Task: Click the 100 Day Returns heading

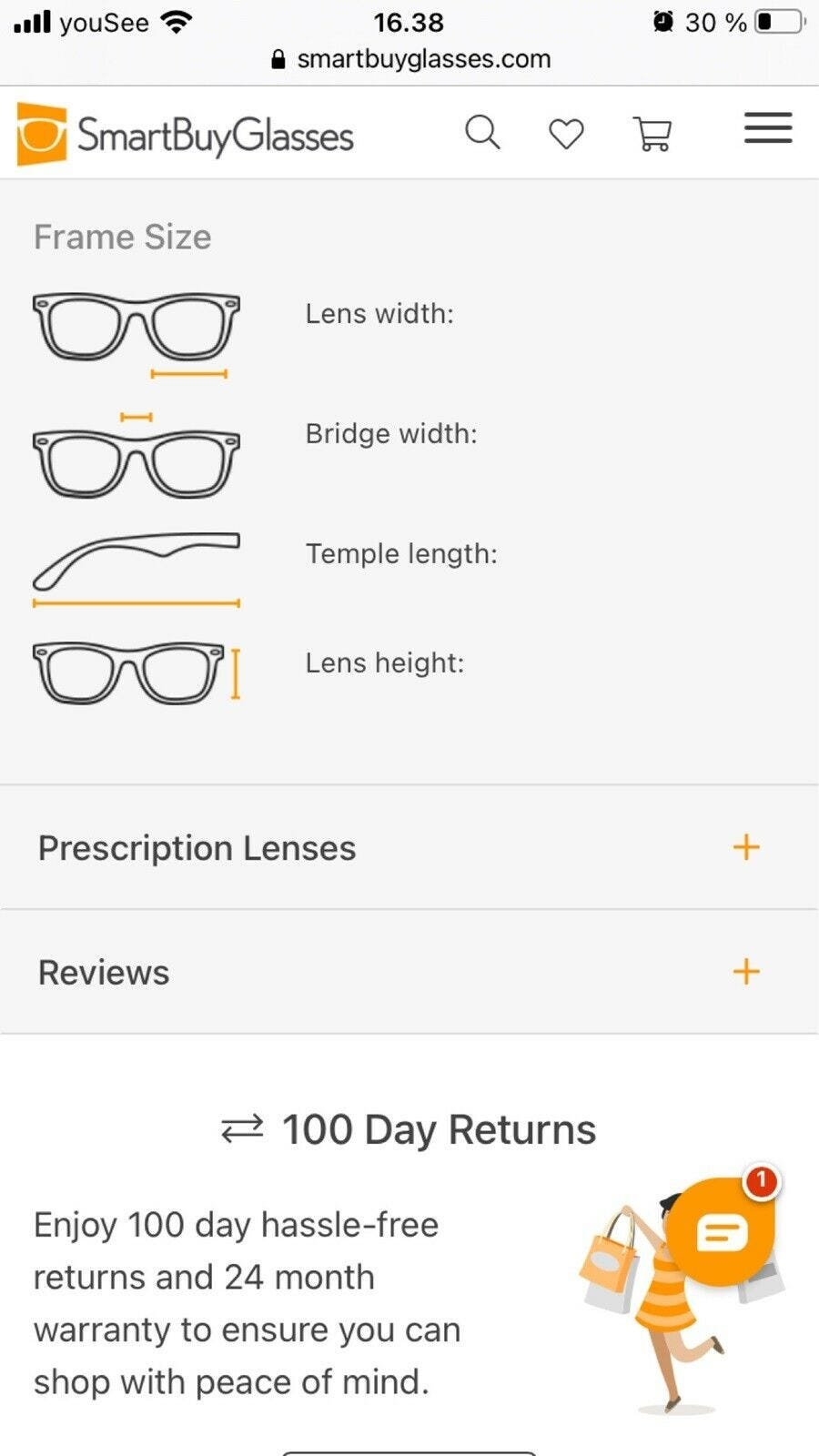Action: click(439, 1129)
